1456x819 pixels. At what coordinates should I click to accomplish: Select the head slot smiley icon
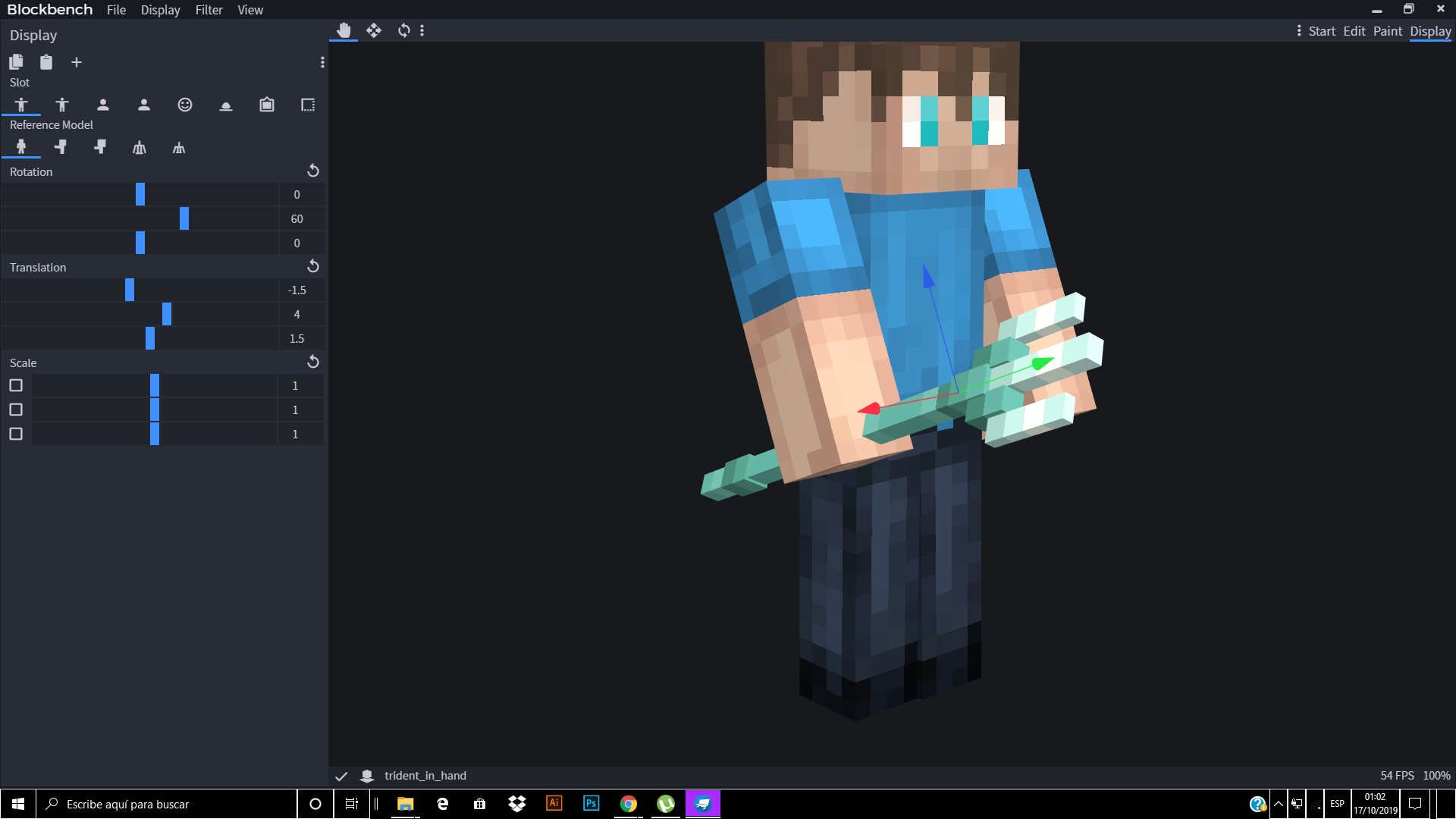tap(185, 105)
